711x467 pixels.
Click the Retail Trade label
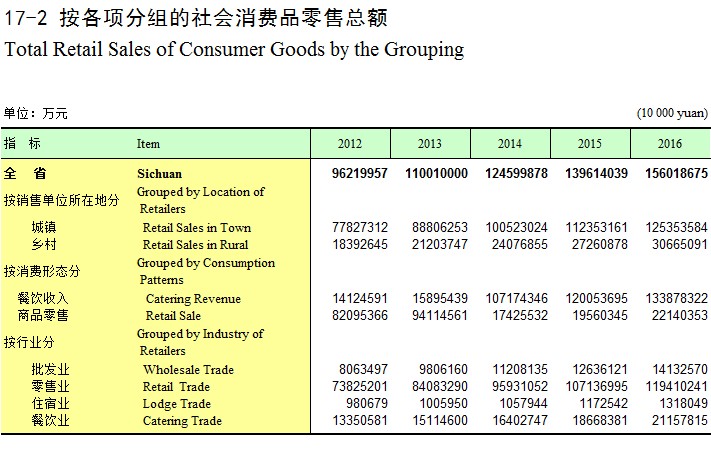176,387
